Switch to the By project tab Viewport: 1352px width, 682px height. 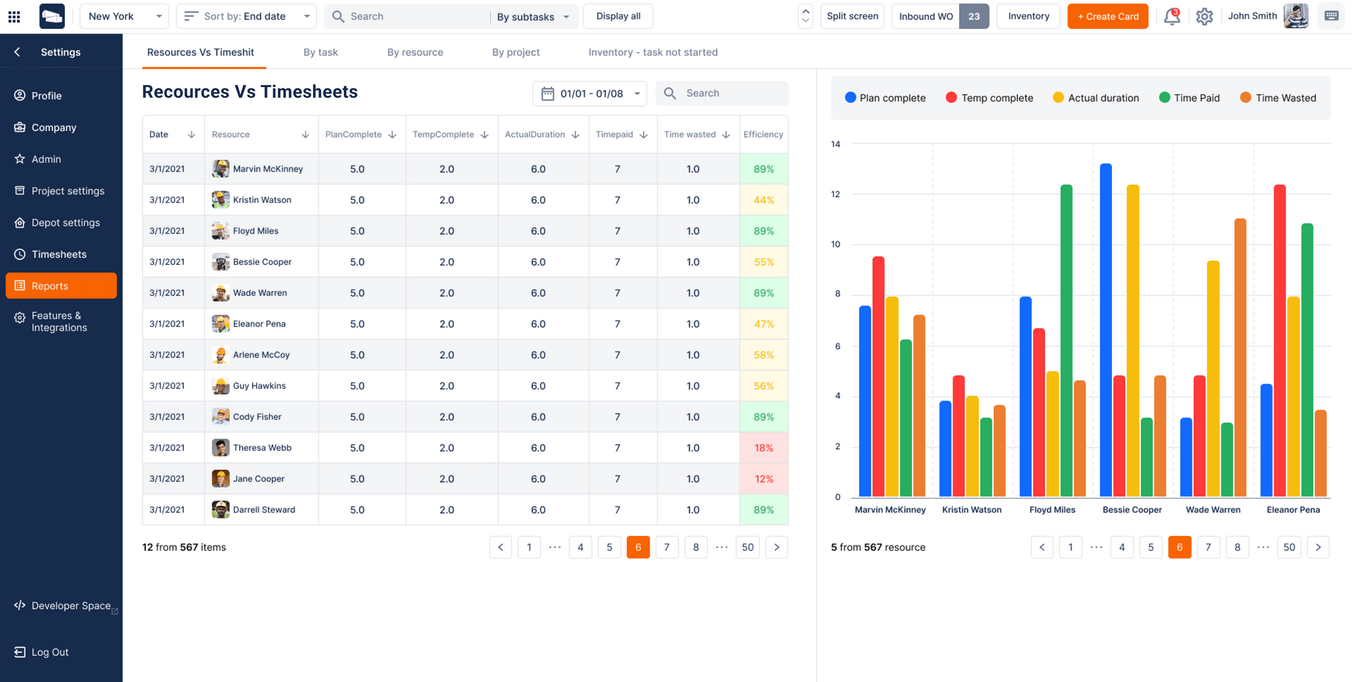(x=516, y=52)
